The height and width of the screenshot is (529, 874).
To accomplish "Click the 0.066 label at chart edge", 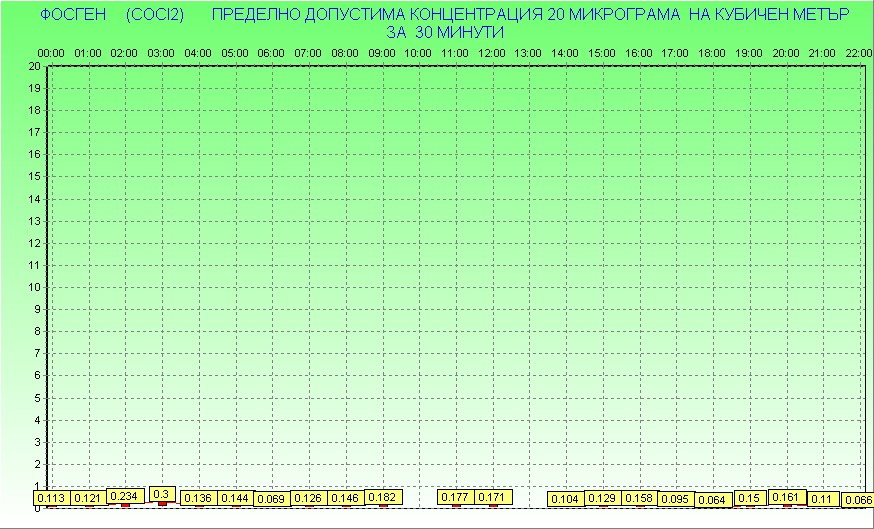I will coord(858,500).
